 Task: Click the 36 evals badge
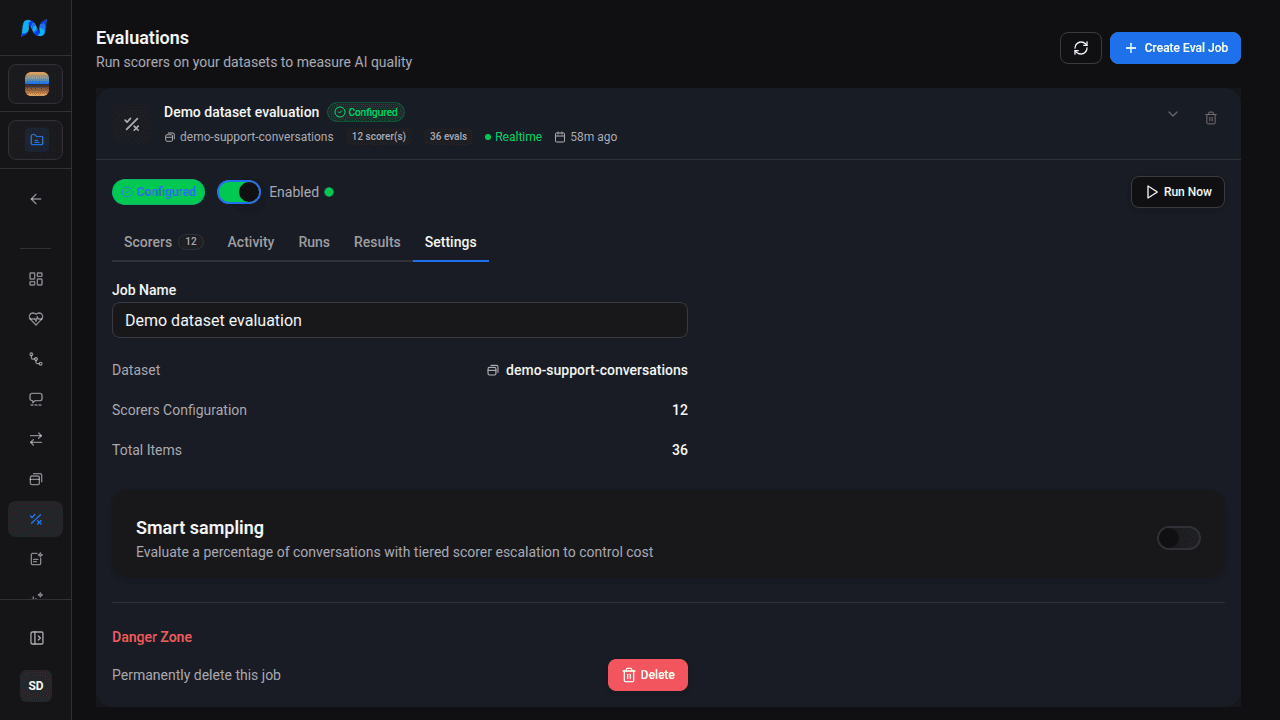pos(448,137)
